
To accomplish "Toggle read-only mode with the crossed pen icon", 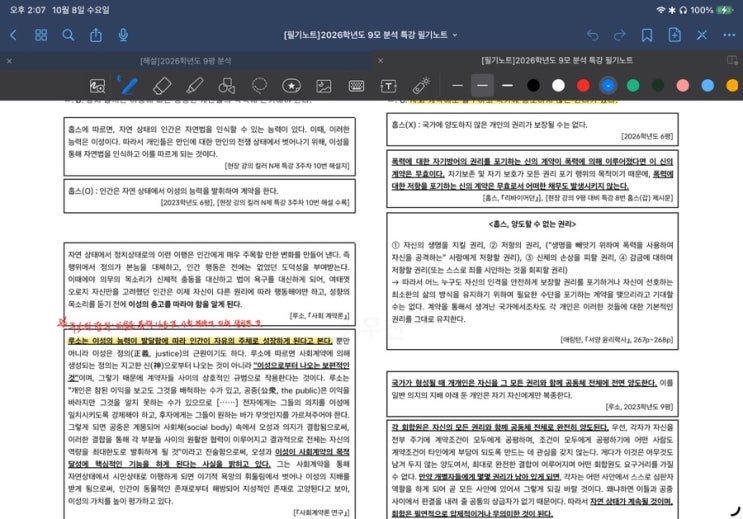I will [702, 35].
